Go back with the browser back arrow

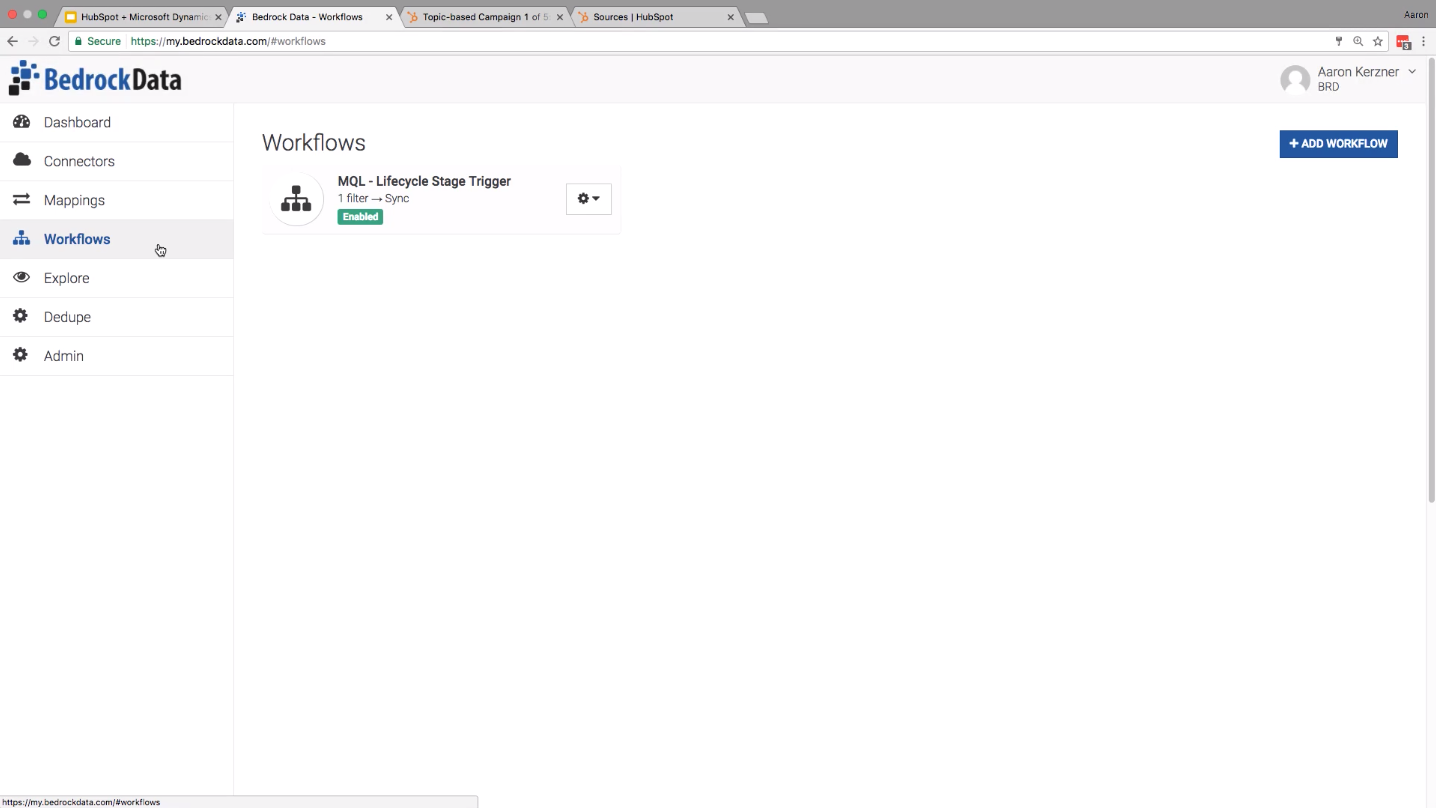tap(12, 41)
